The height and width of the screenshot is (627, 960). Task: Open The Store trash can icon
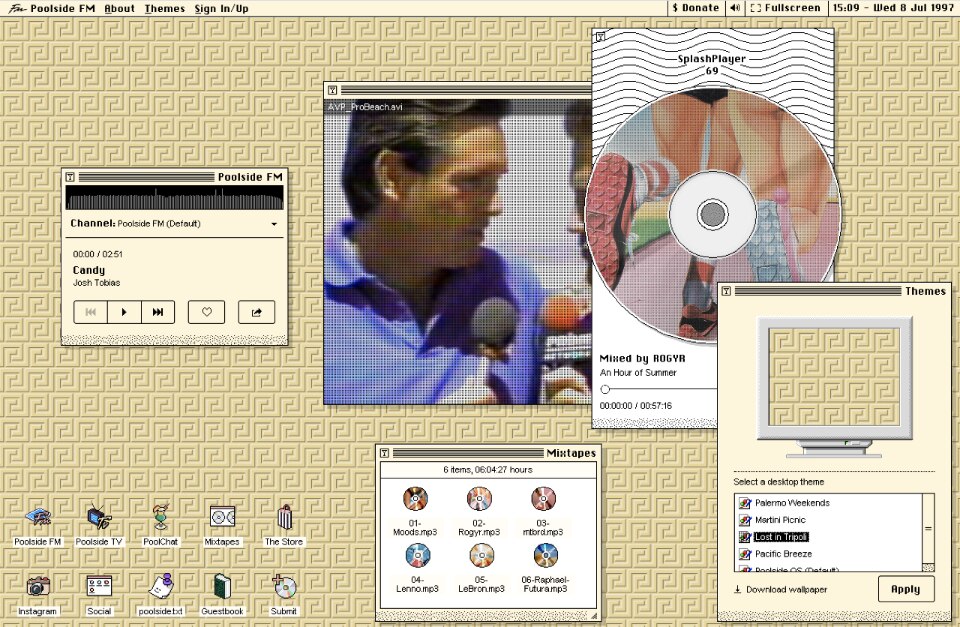[284, 517]
